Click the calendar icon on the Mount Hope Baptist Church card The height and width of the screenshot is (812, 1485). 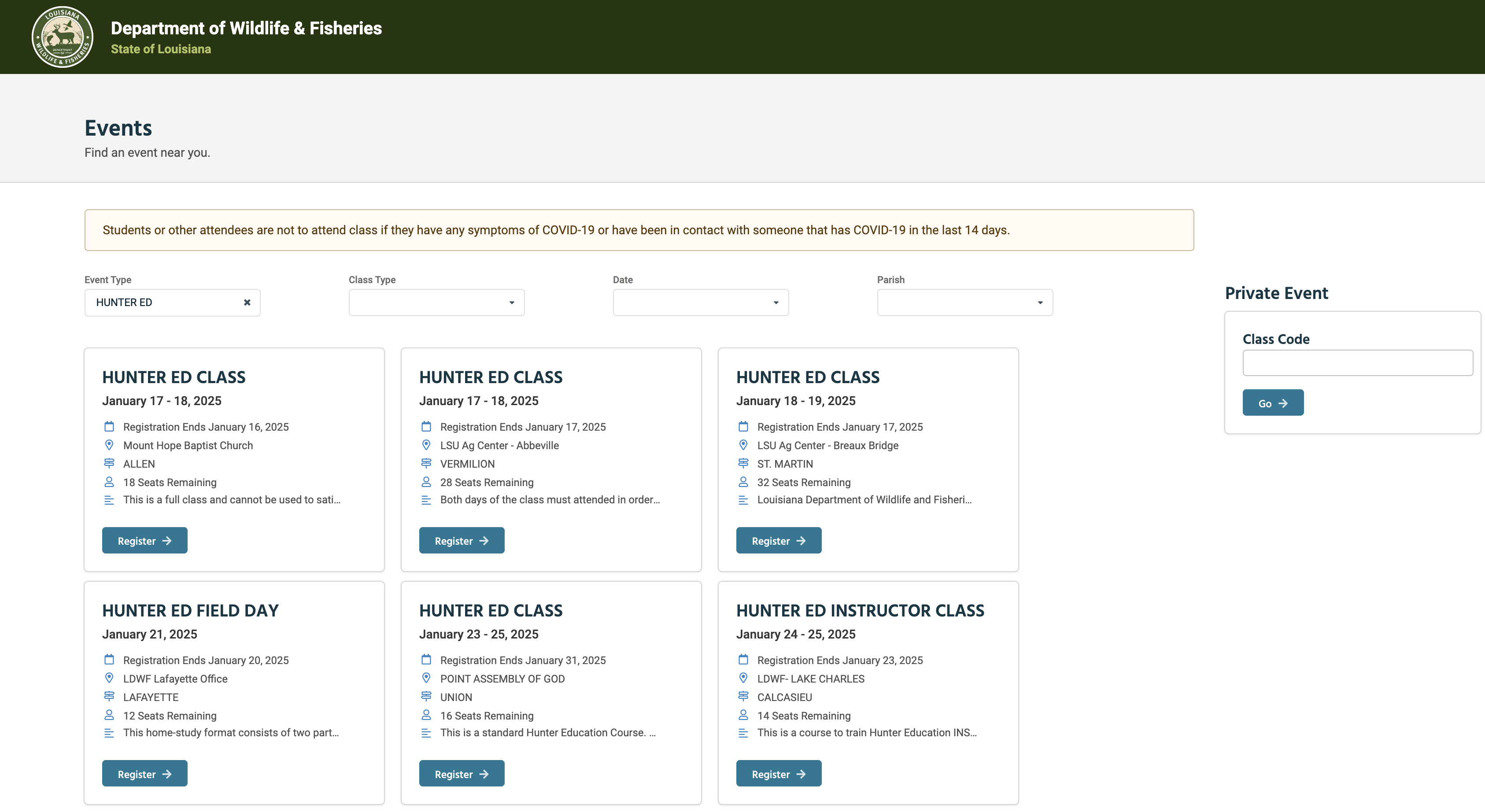(109, 427)
